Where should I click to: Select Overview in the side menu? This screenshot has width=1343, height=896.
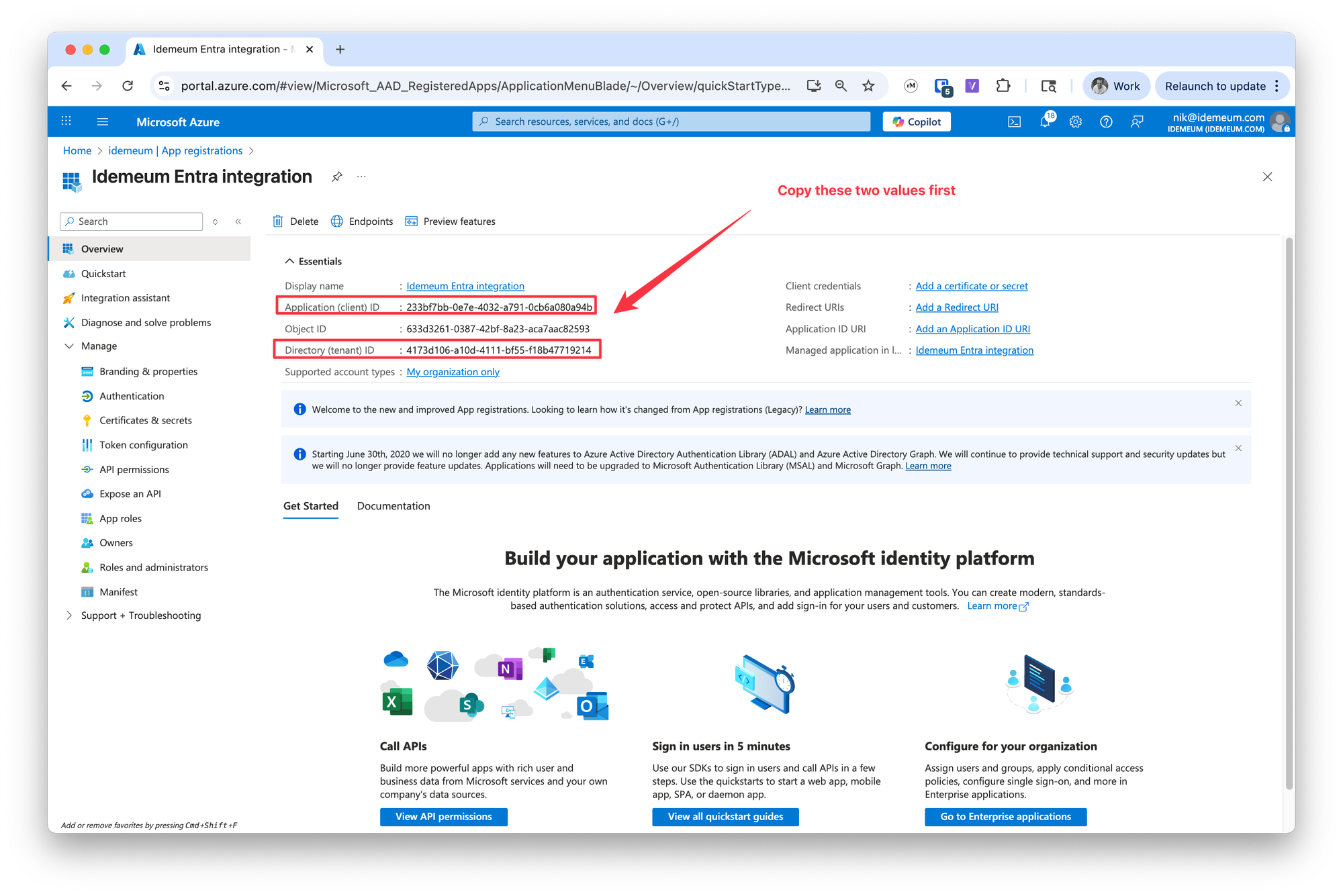click(149, 249)
